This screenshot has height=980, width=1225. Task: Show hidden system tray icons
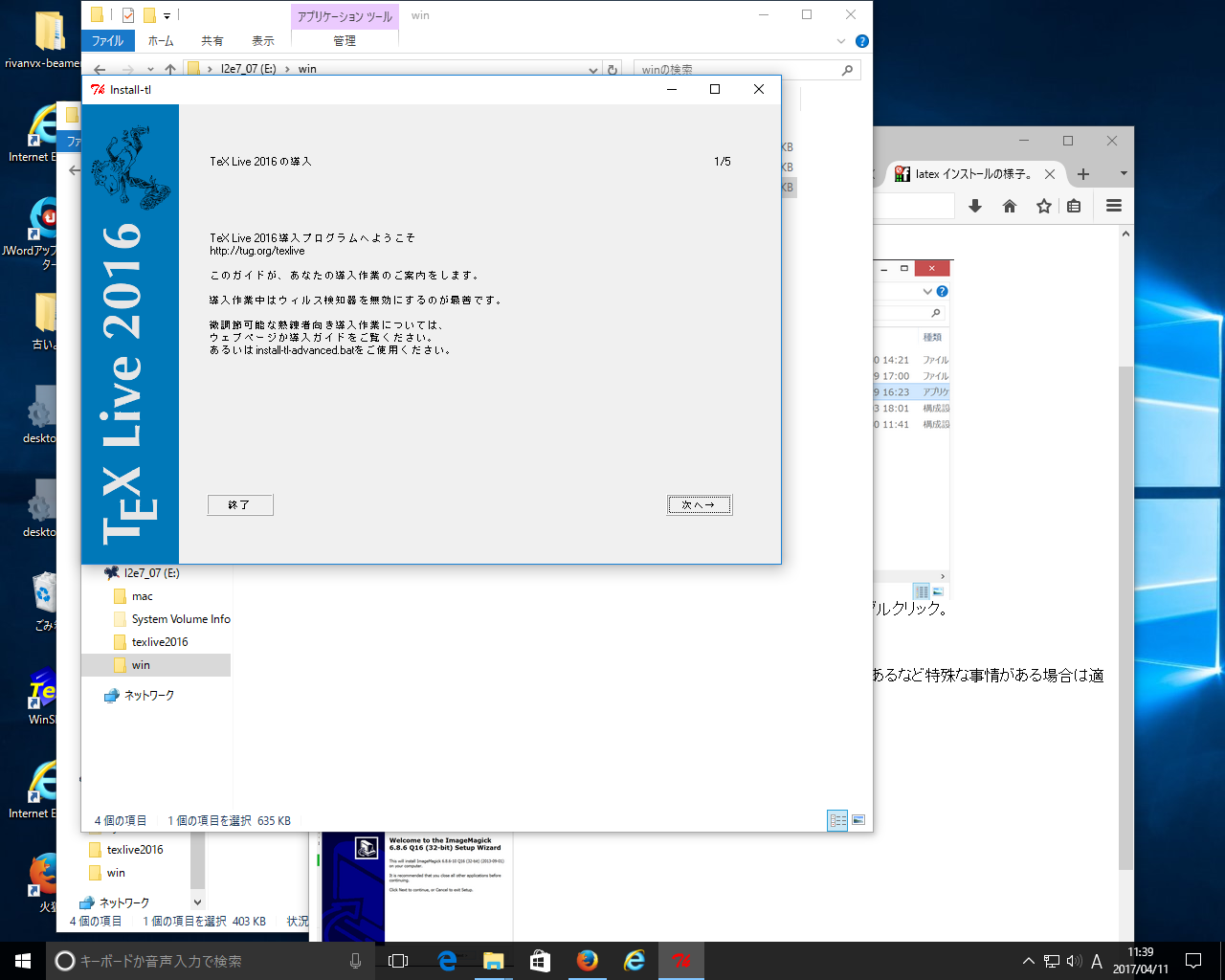click(x=1028, y=961)
